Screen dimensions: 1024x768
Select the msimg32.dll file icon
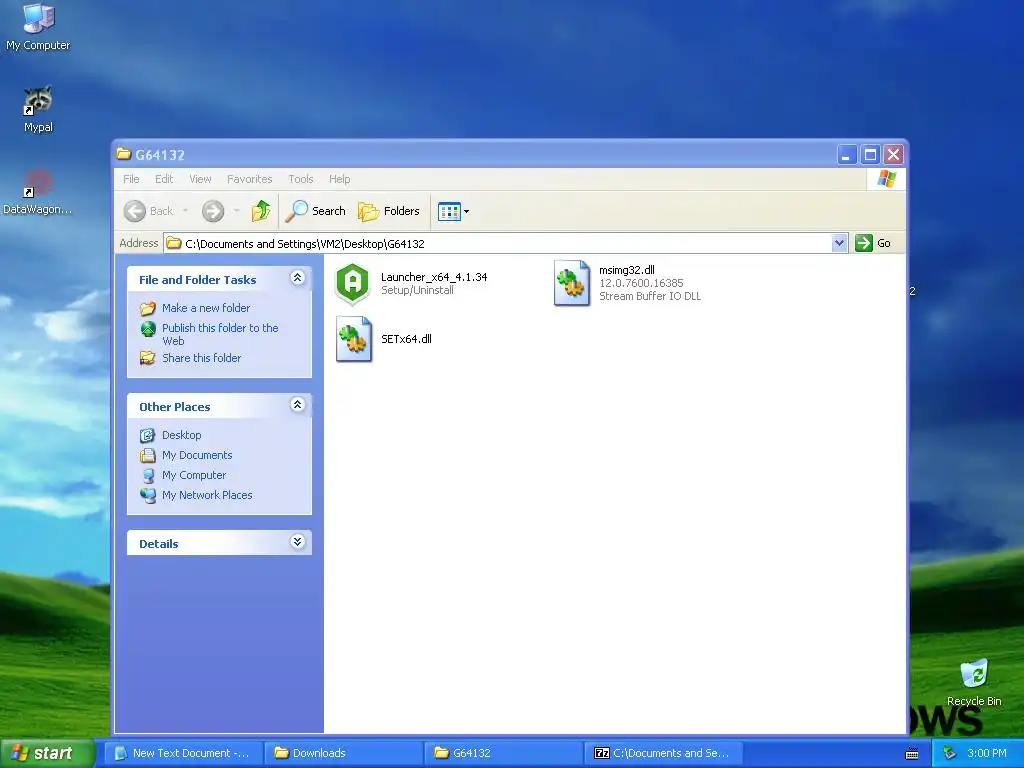(571, 283)
